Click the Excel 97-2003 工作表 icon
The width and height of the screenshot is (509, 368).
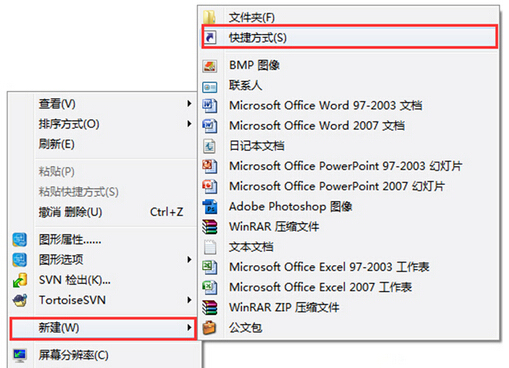pos(210,267)
